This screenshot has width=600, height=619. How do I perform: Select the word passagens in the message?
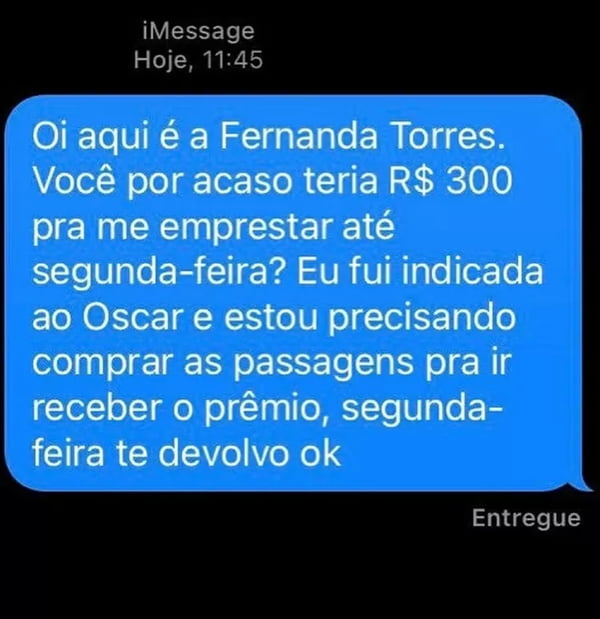point(322,364)
